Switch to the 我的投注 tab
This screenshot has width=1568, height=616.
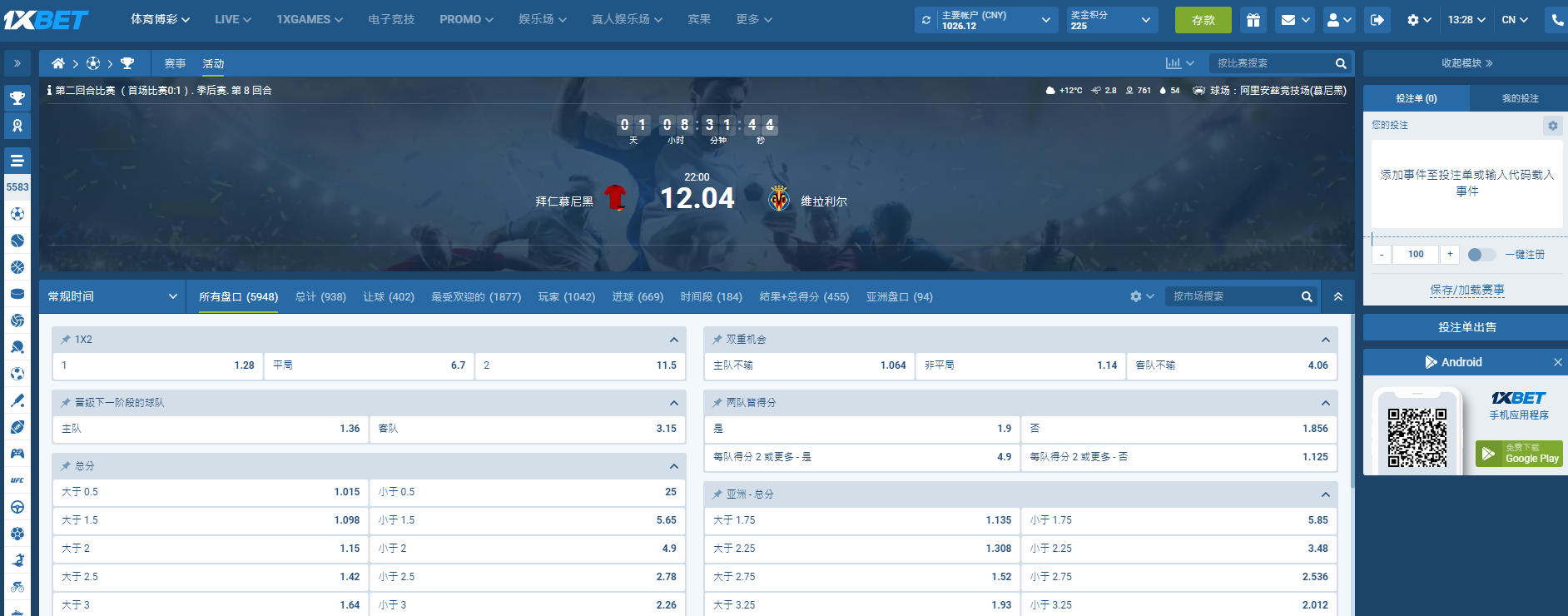point(1519,98)
